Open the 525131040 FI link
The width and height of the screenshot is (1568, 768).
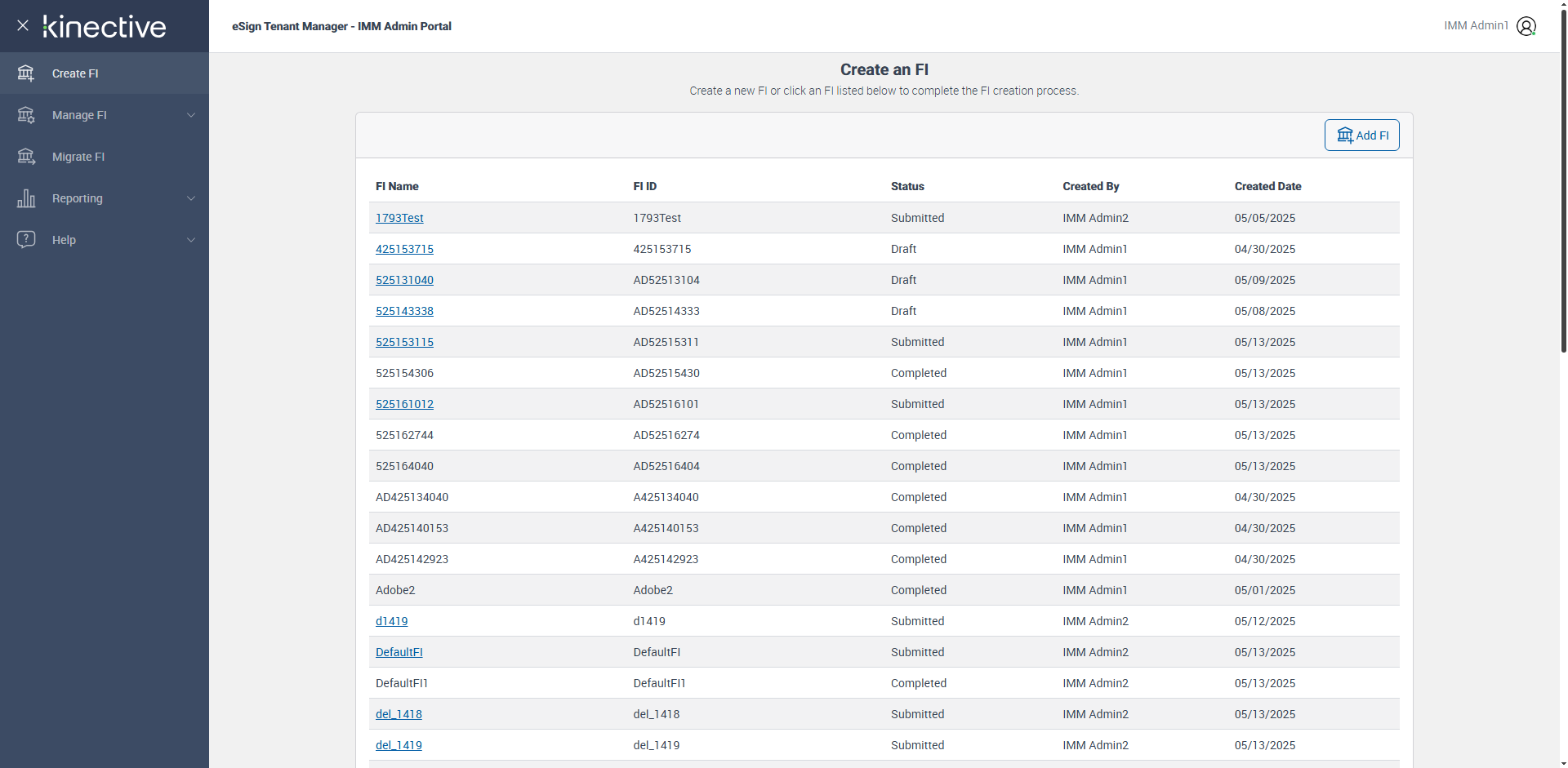click(x=404, y=280)
